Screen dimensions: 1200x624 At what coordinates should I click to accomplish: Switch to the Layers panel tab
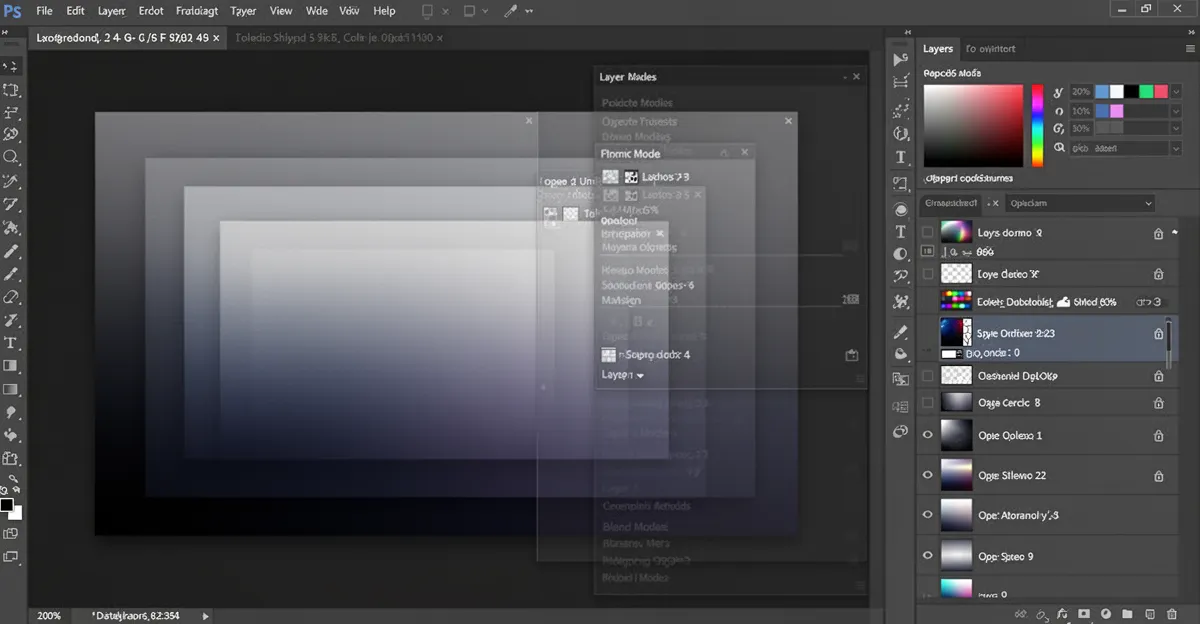(x=938, y=48)
